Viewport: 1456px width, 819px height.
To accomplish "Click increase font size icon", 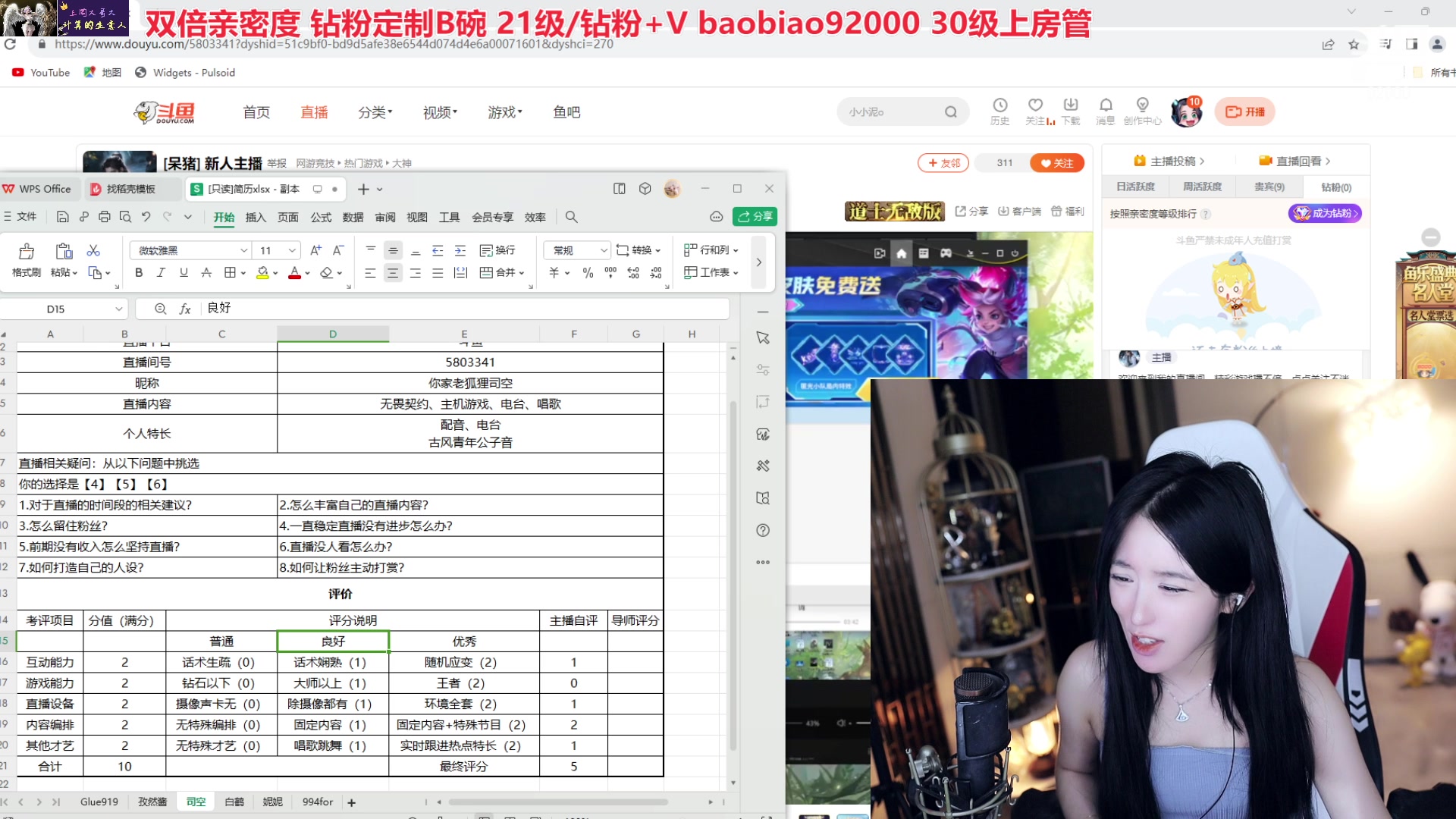I will 316,250.
